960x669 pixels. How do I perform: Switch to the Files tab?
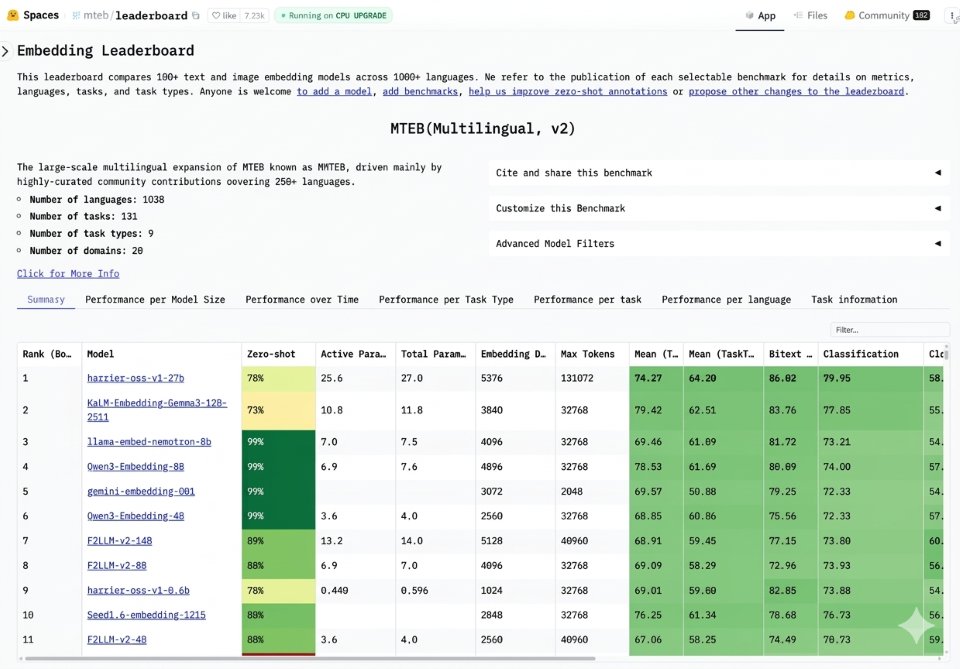(x=810, y=14)
